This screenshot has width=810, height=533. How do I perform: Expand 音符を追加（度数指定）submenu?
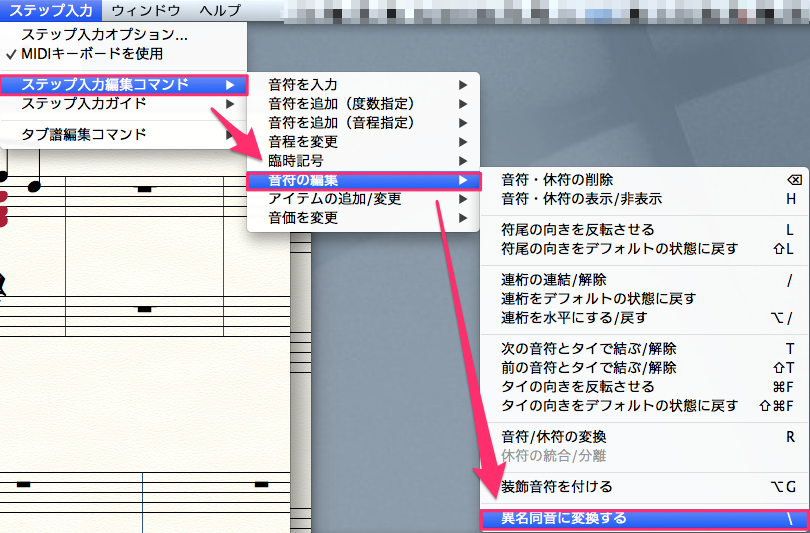(x=364, y=104)
